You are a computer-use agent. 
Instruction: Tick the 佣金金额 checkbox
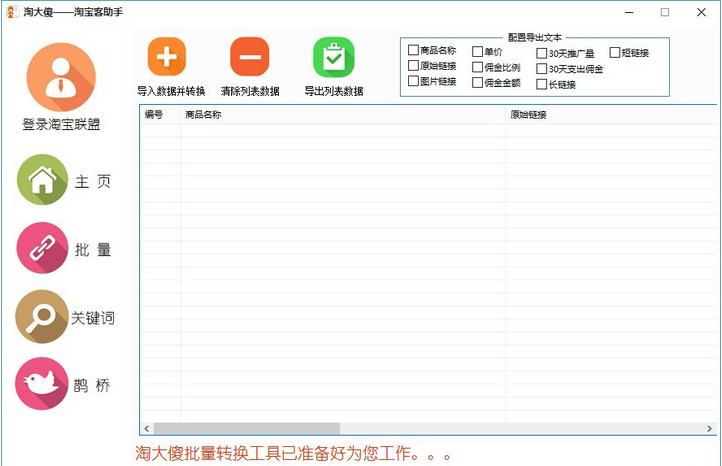click(477, 82)
